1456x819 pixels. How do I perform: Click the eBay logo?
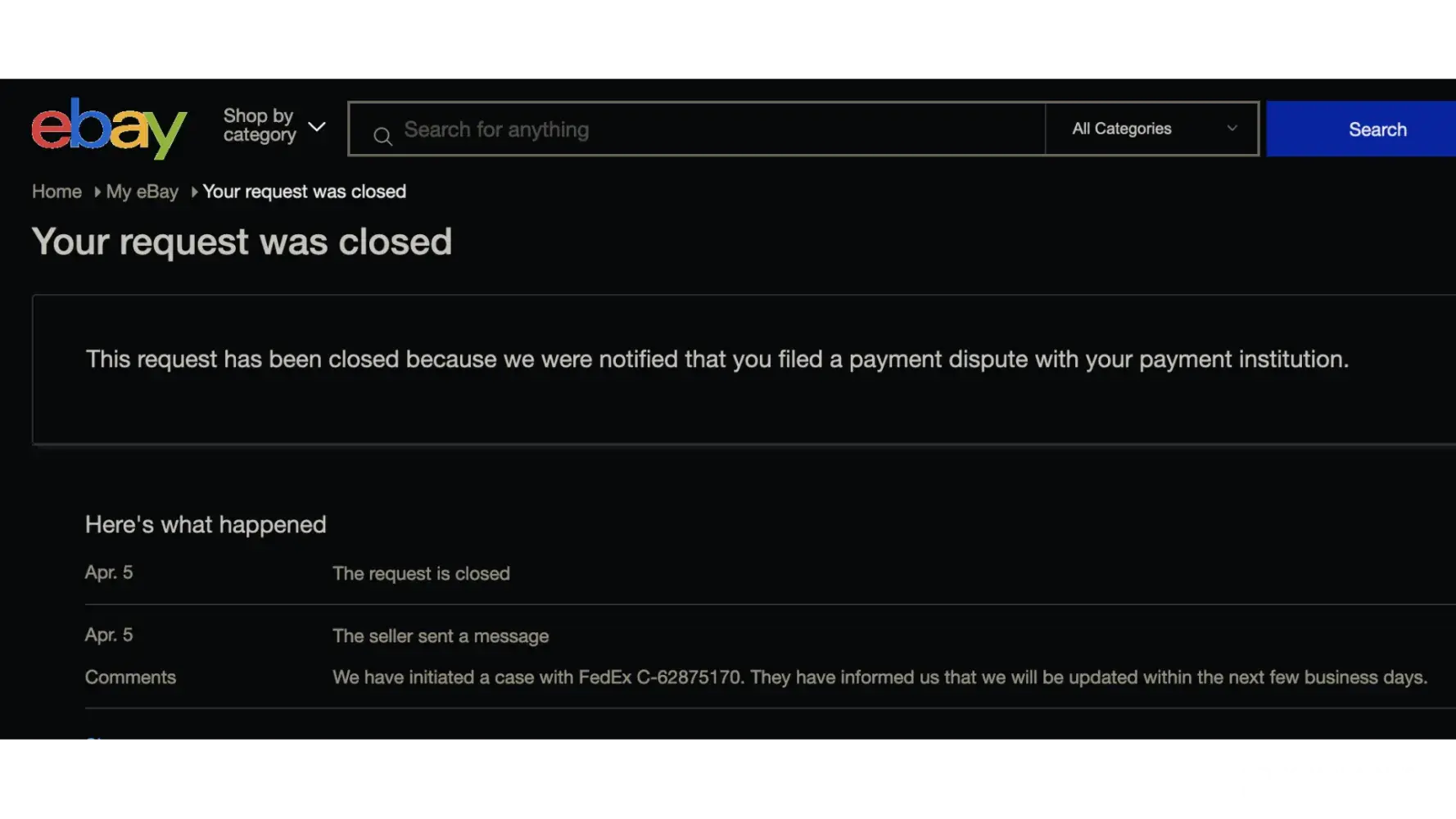pos(109,128)
